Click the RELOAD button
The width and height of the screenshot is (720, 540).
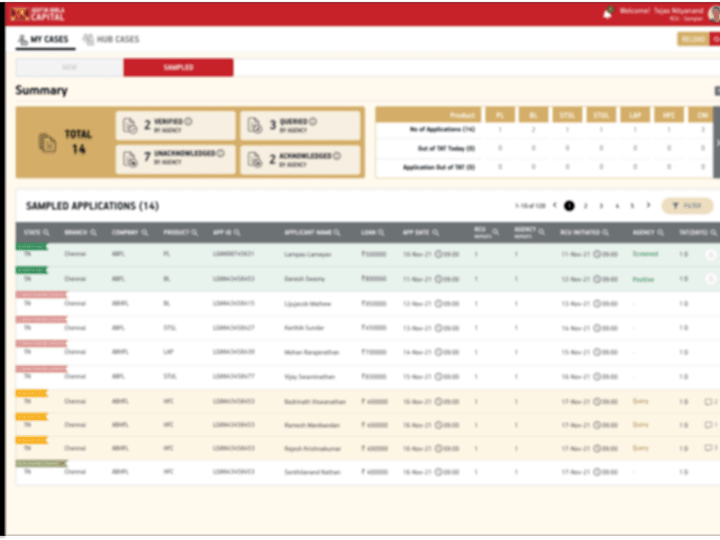[x=693, y=39]
